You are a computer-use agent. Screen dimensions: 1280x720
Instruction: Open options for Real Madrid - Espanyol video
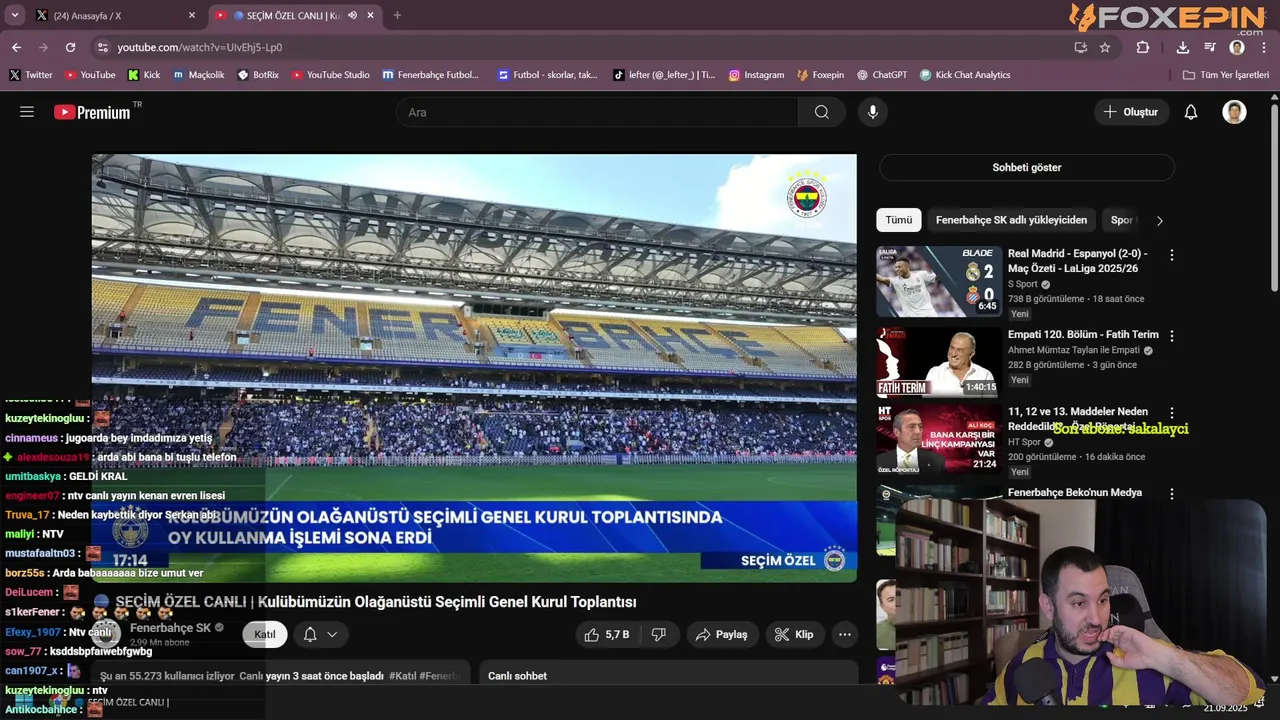pyautogui.click(x=1172, y=255)
